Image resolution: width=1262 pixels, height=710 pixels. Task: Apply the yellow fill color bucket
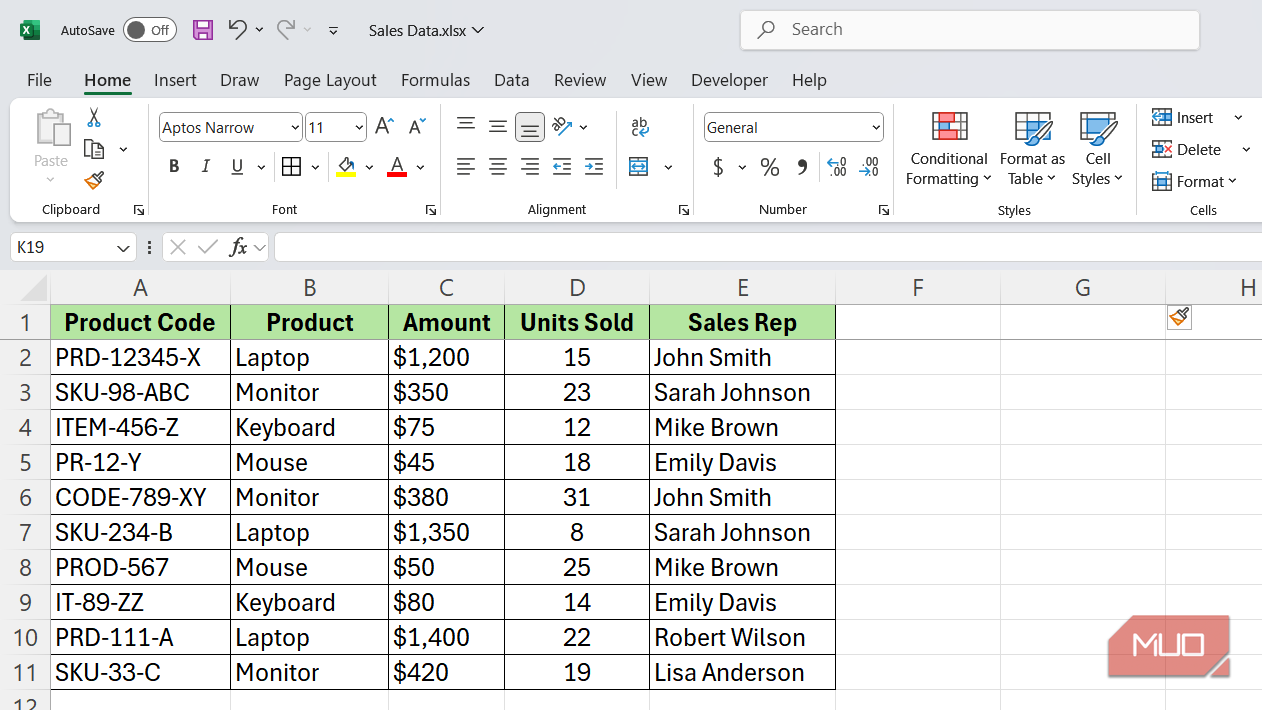[x=346, y=167]
